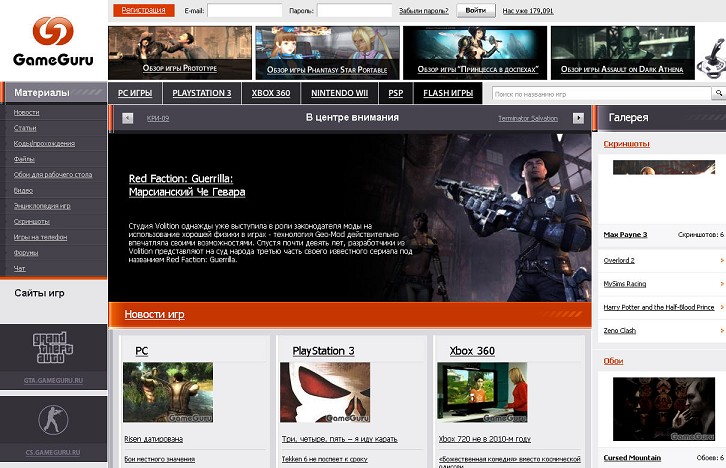Open Новости in the sidebar
Screen dimensions: 726x468
click(26, 112)
